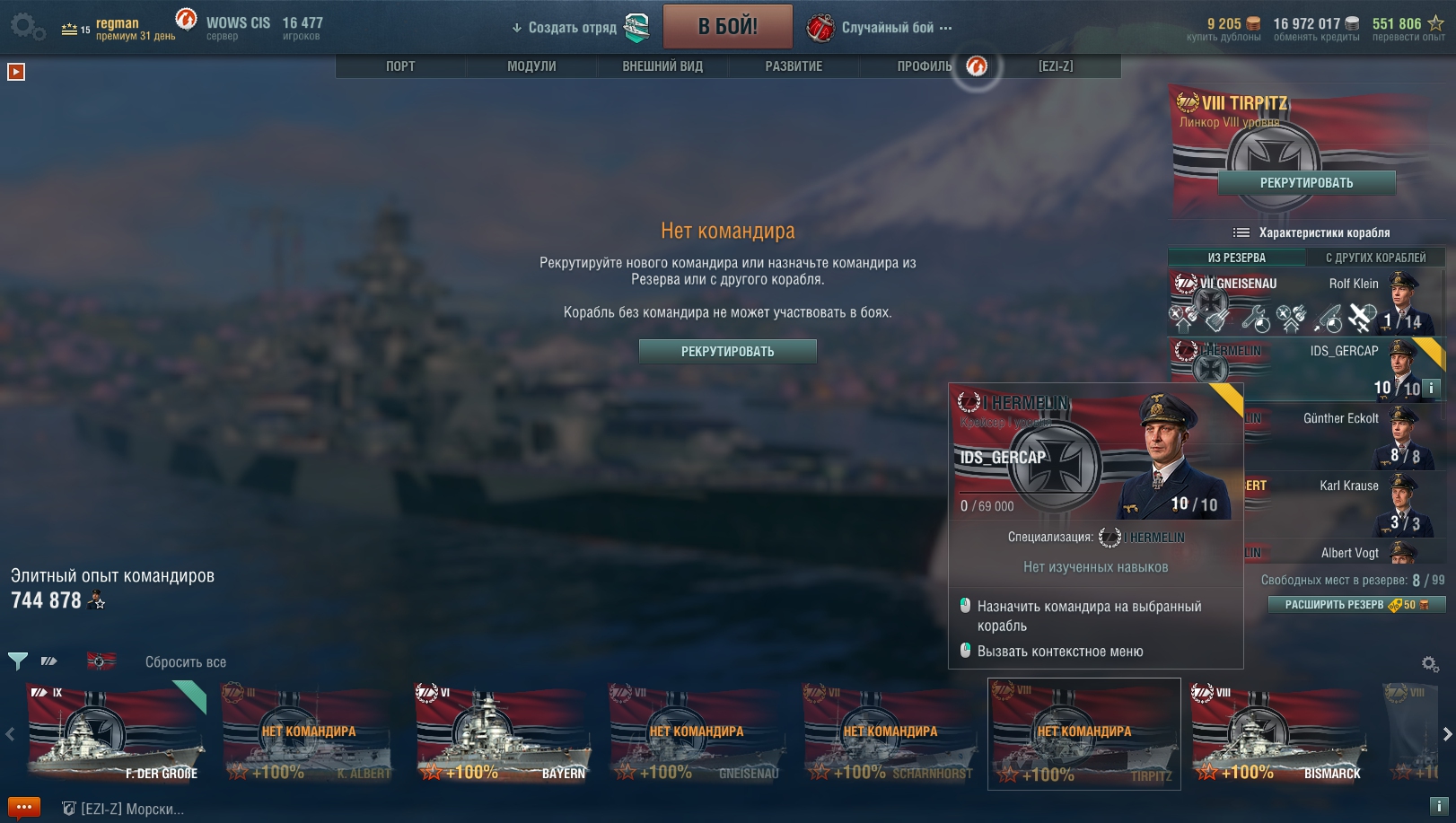The height and width of the screenshot is (823, 1456).
Task: Click the center РЕКРУТИРОВАТЬ button
Action: point(728,351)
